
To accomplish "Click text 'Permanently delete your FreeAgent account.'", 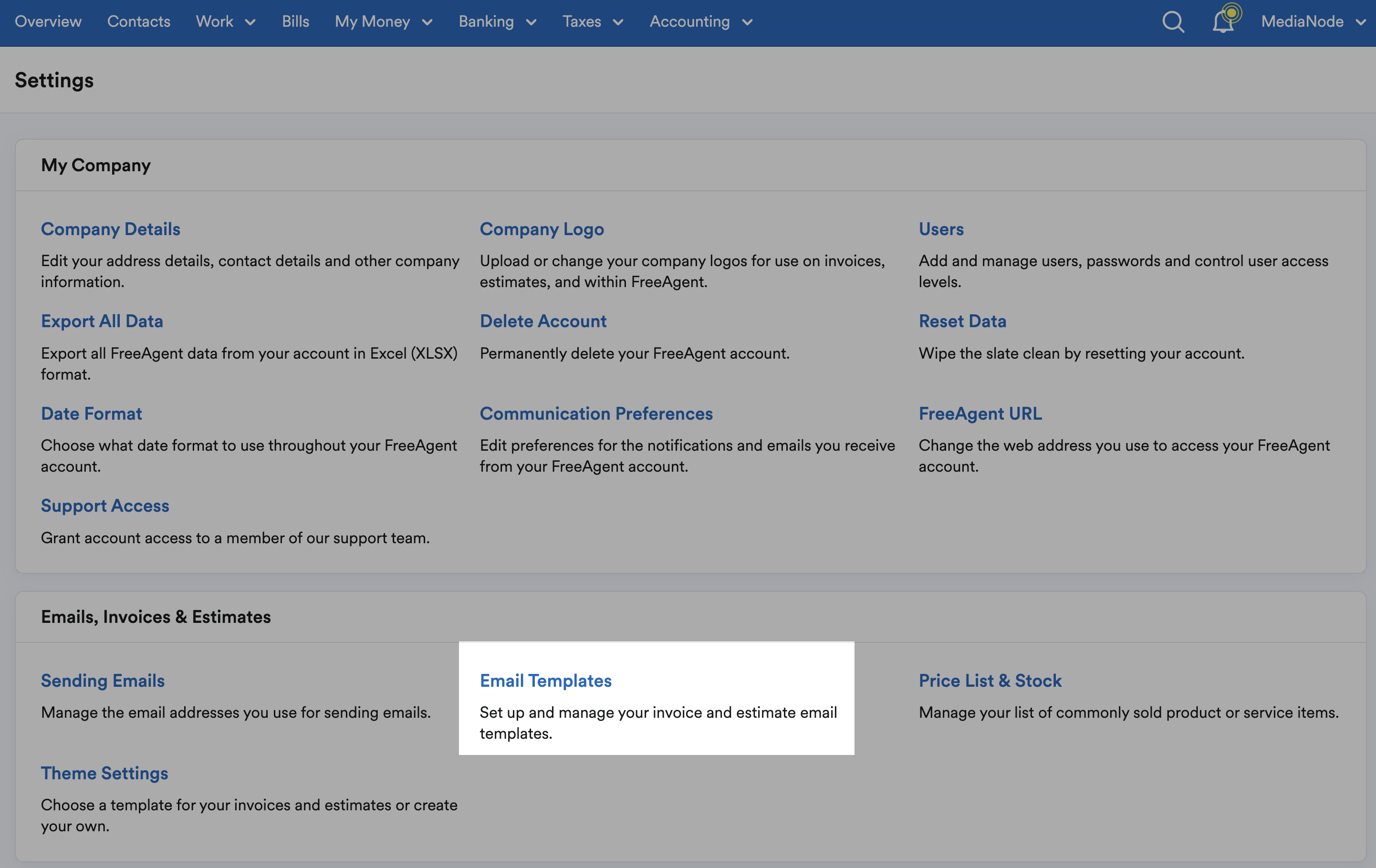I will click(x=635, y=353).
